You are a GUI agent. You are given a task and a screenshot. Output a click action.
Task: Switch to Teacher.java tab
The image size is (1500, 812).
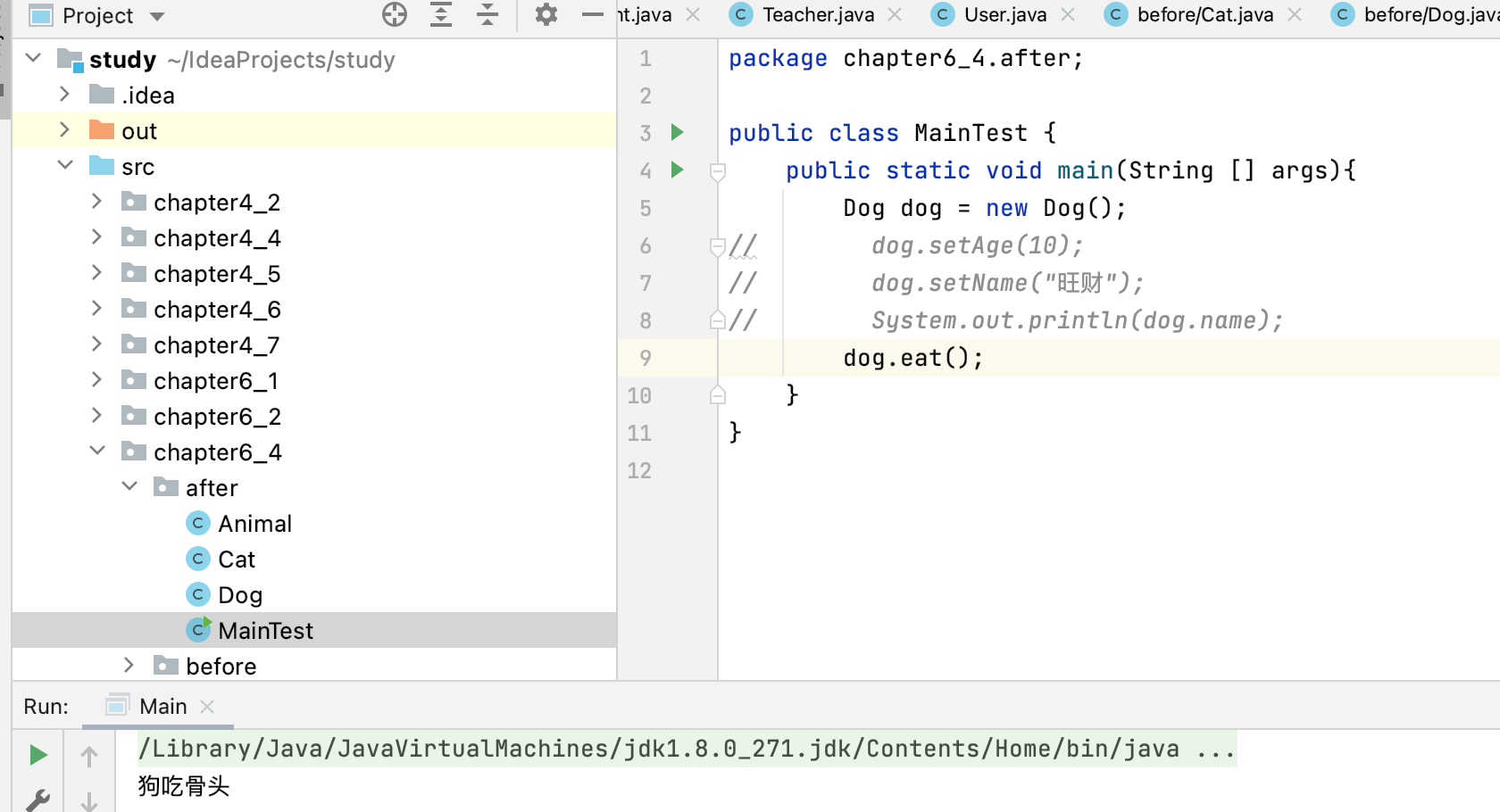click(x=818, y=15)
